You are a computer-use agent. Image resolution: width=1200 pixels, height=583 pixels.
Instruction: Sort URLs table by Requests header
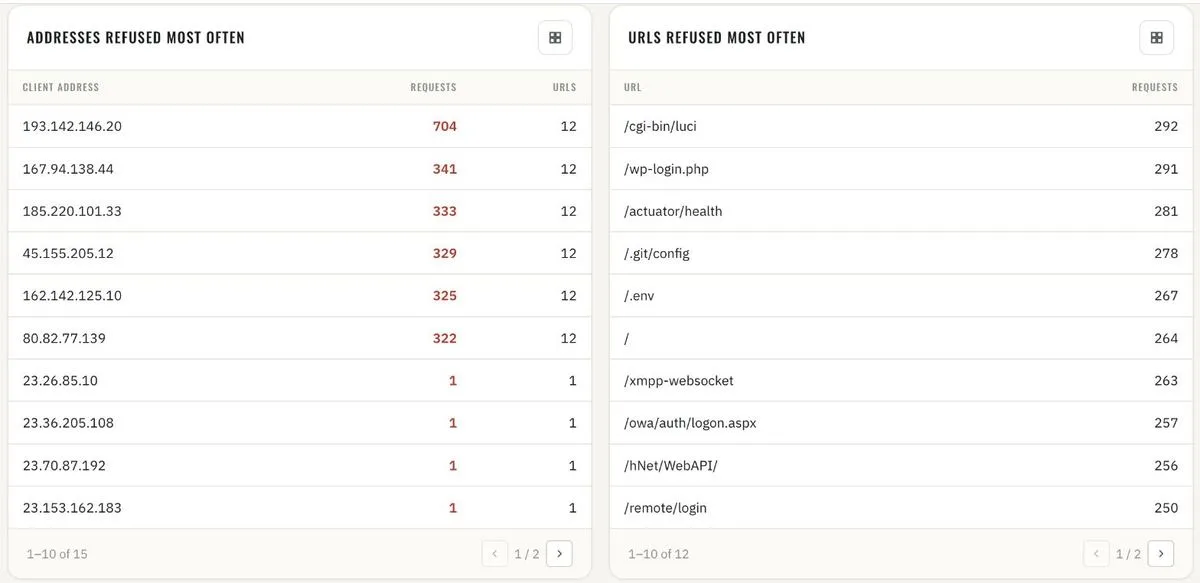1155,88
